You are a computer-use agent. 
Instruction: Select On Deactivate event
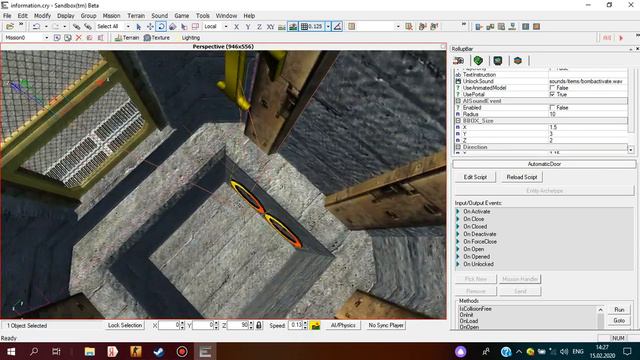pyautogui.click(x=480, y=234)
